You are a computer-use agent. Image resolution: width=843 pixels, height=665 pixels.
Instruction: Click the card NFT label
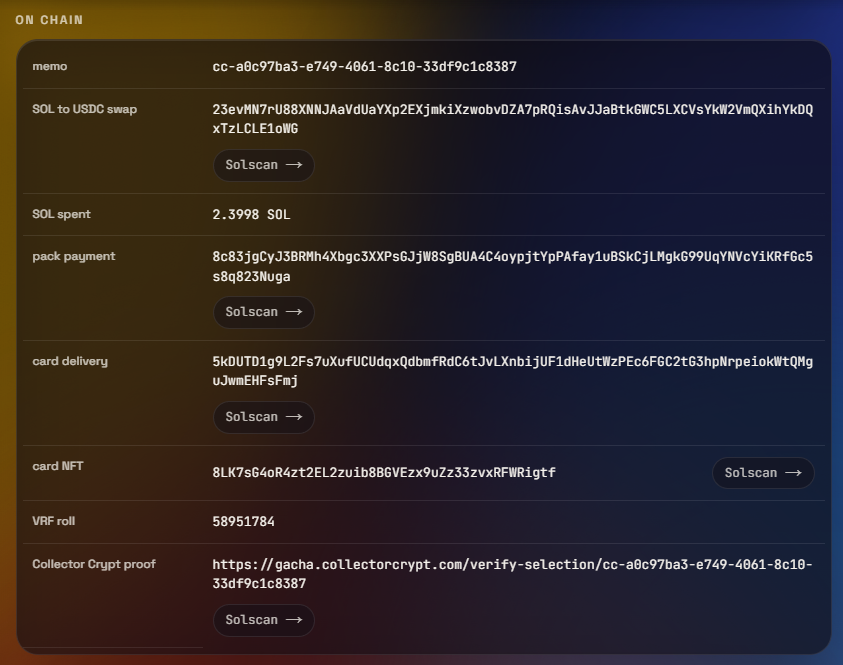[58, 466]
